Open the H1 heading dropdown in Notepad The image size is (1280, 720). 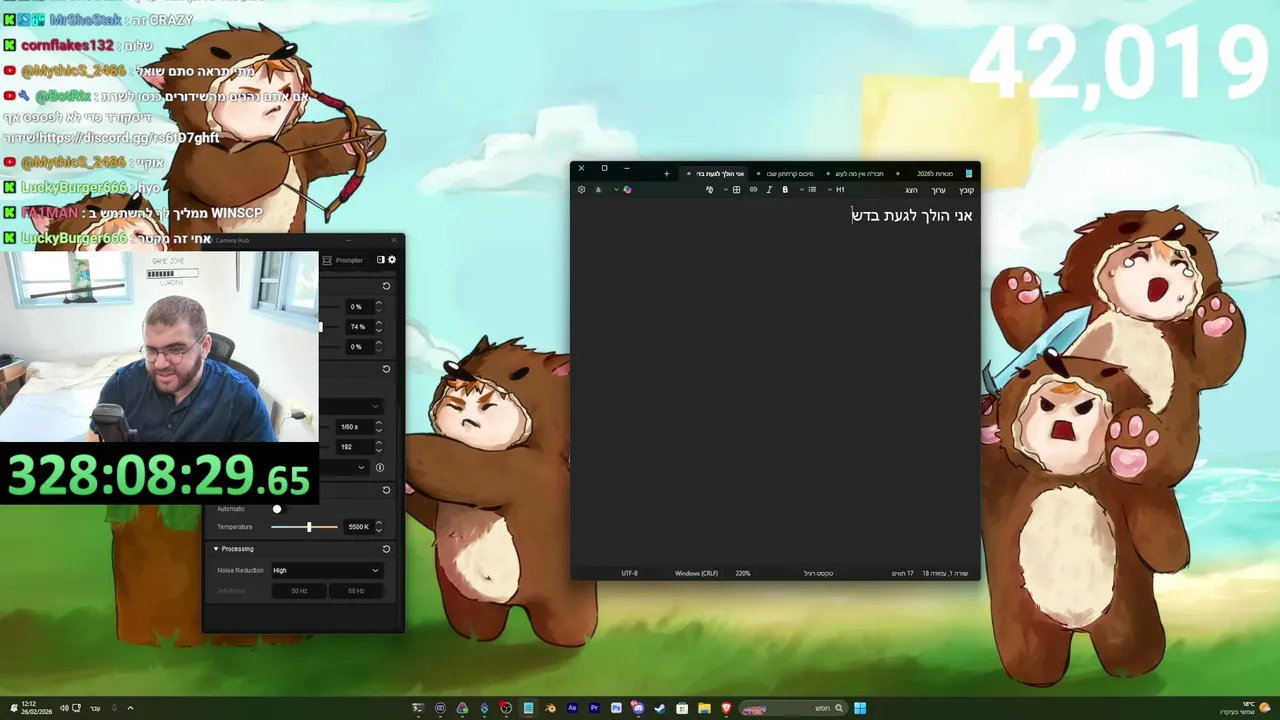click(x=840, y=190)
